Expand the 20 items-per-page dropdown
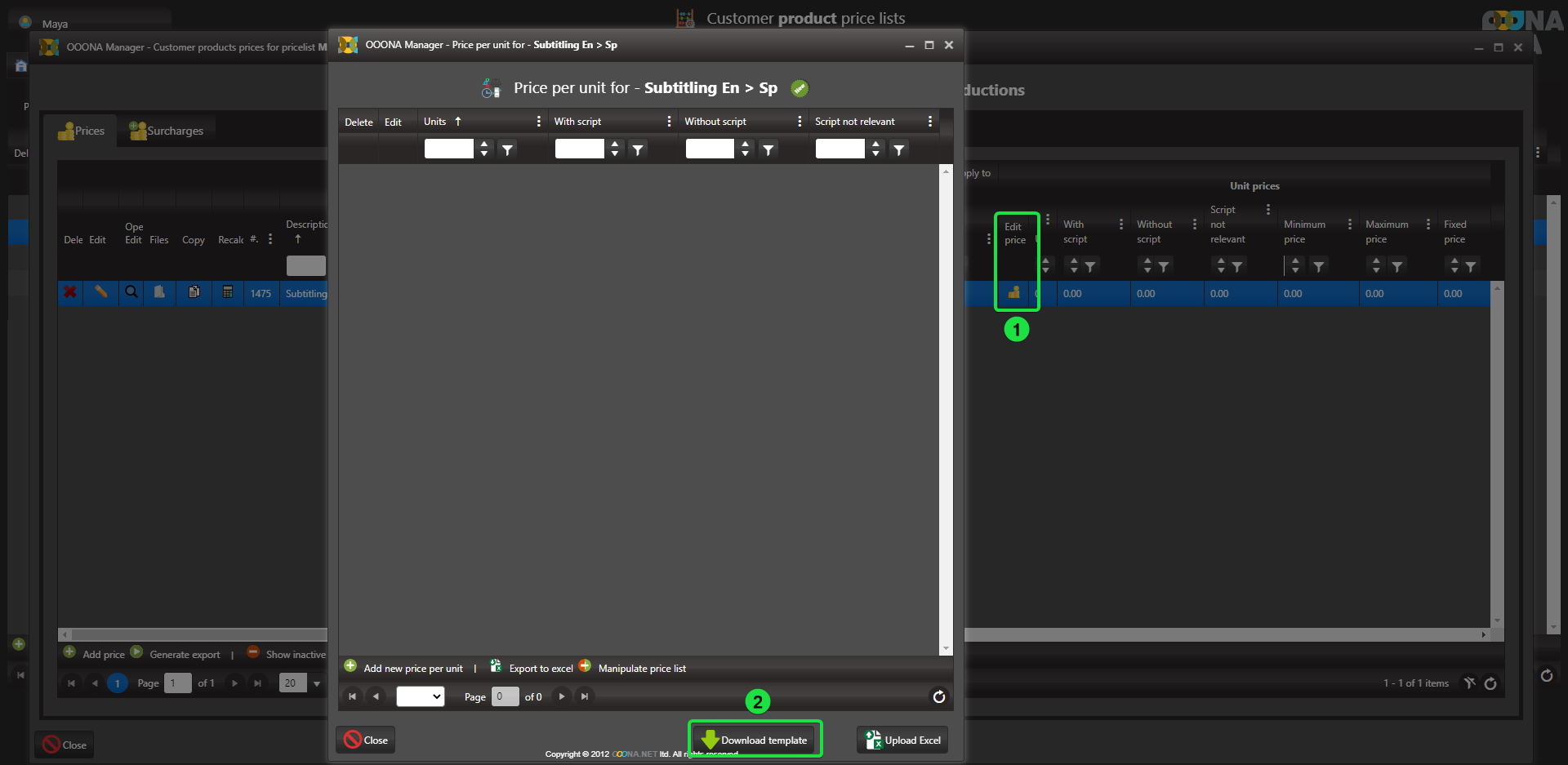This screenshot has width=1568, height=765. pos(317,683)
